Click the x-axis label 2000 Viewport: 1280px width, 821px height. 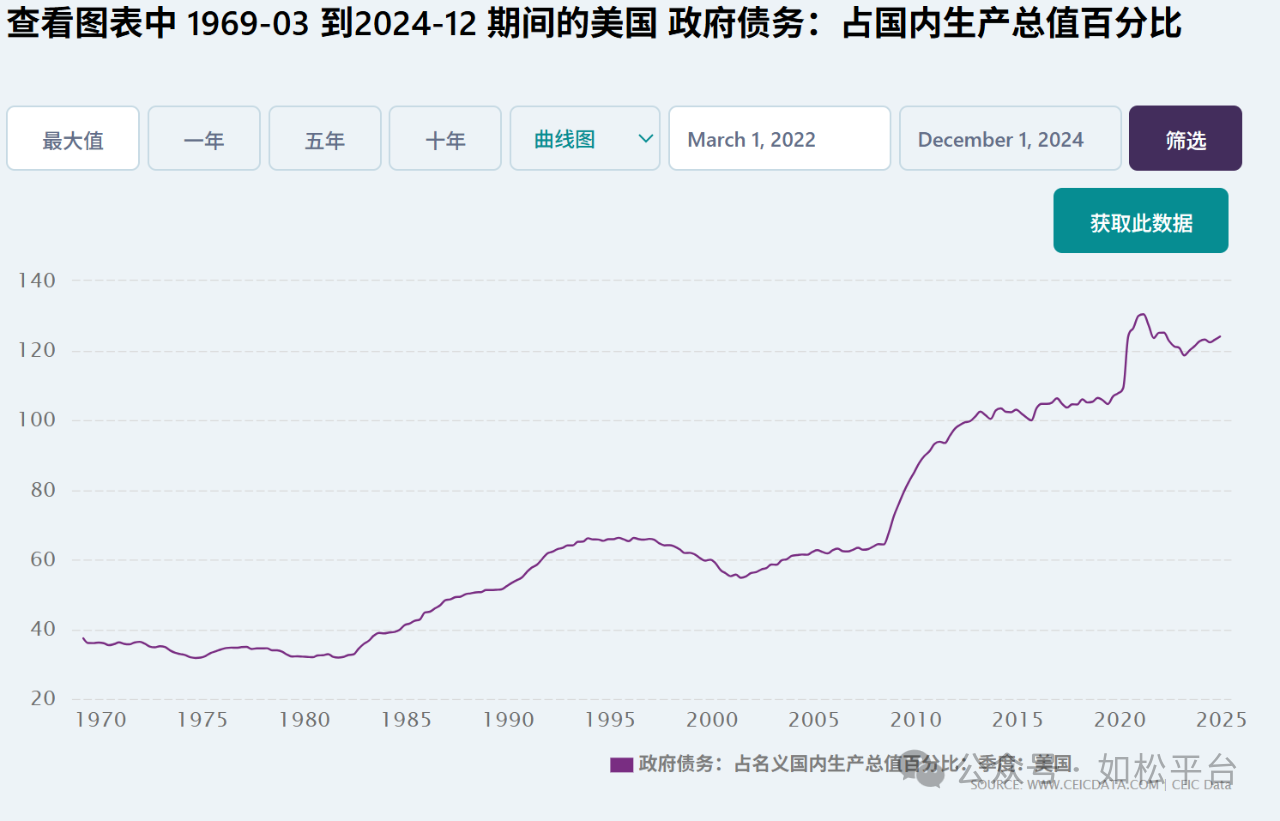(712, 720)
